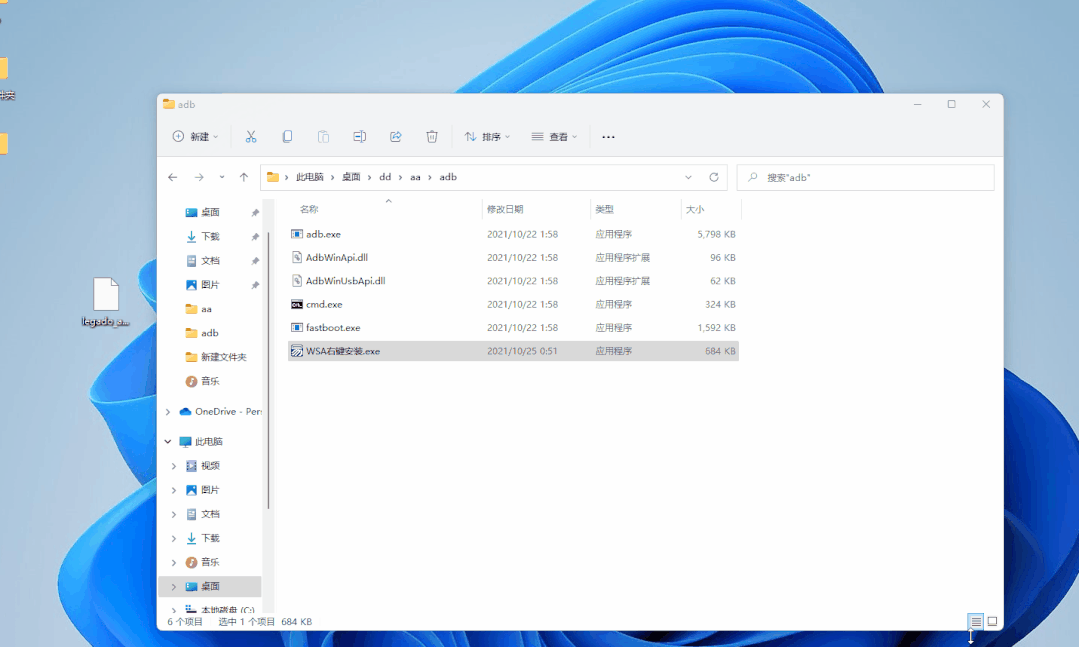1079x647 pixels.
Task: Open the 查看 view dropdown
Action: 555,136
